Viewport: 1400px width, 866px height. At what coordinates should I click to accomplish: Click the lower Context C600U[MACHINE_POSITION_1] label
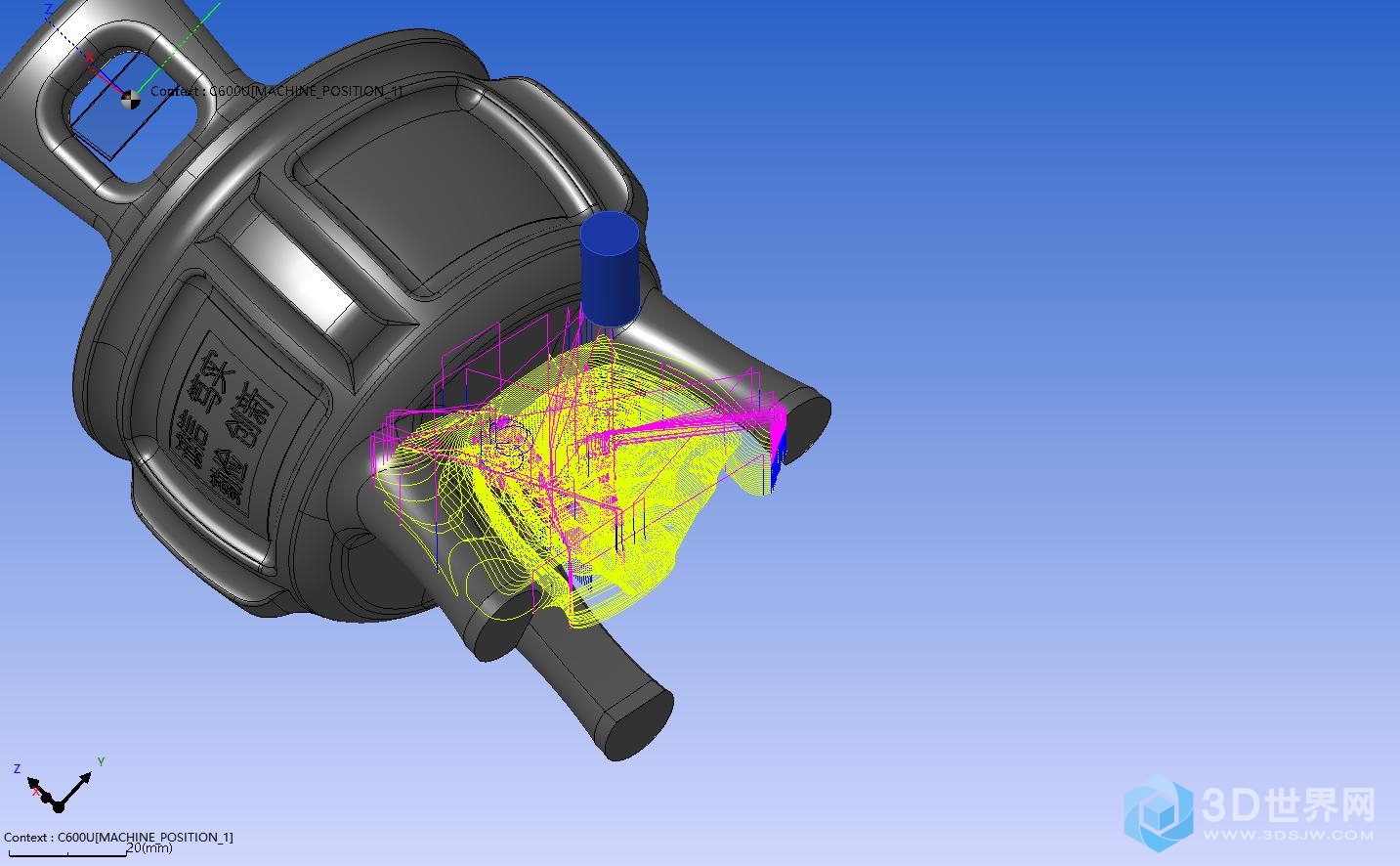[118, 837]
